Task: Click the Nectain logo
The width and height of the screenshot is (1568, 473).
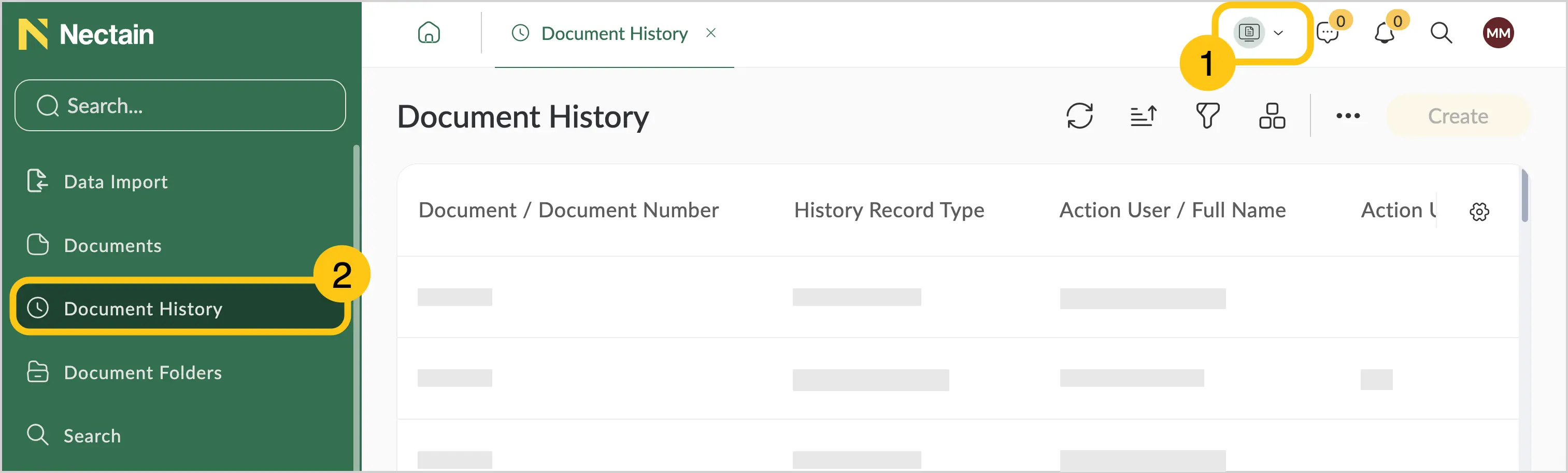Action: [x=86, y=34]
